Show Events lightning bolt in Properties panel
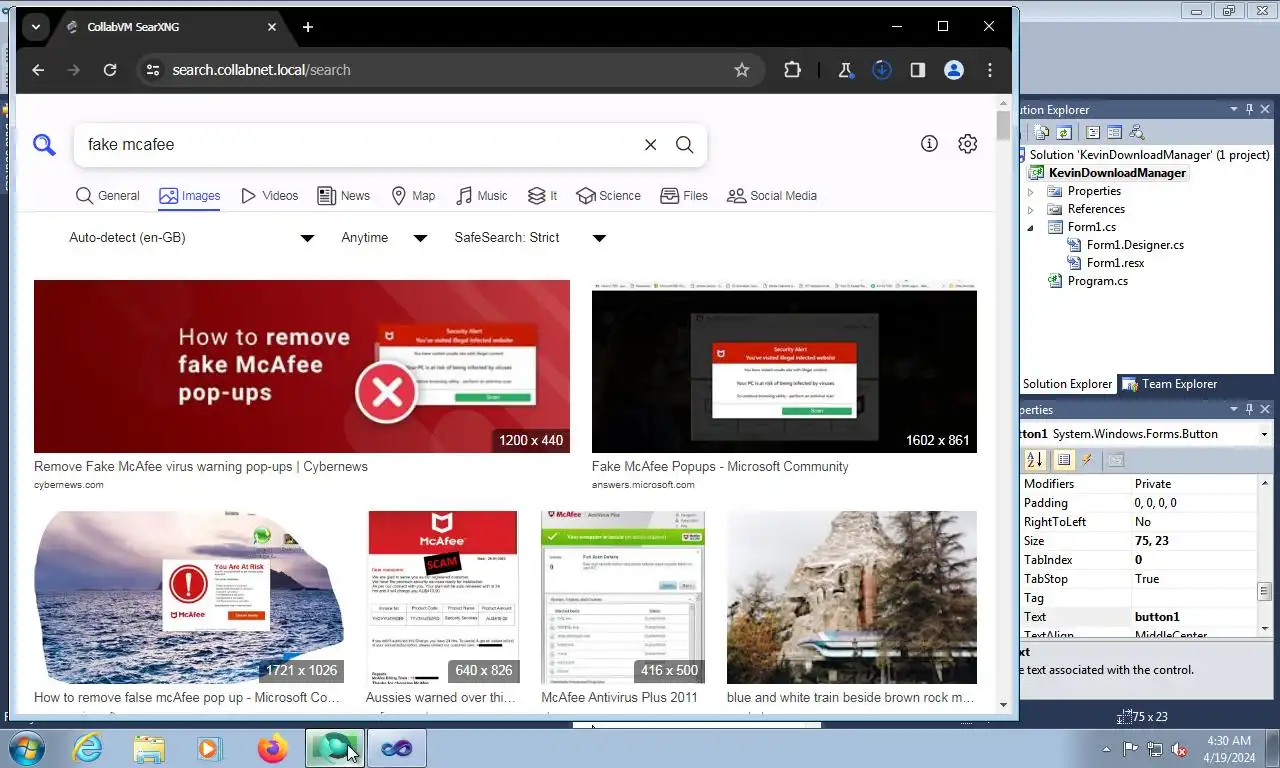 pyautogui.click(x=1087, y=460)
